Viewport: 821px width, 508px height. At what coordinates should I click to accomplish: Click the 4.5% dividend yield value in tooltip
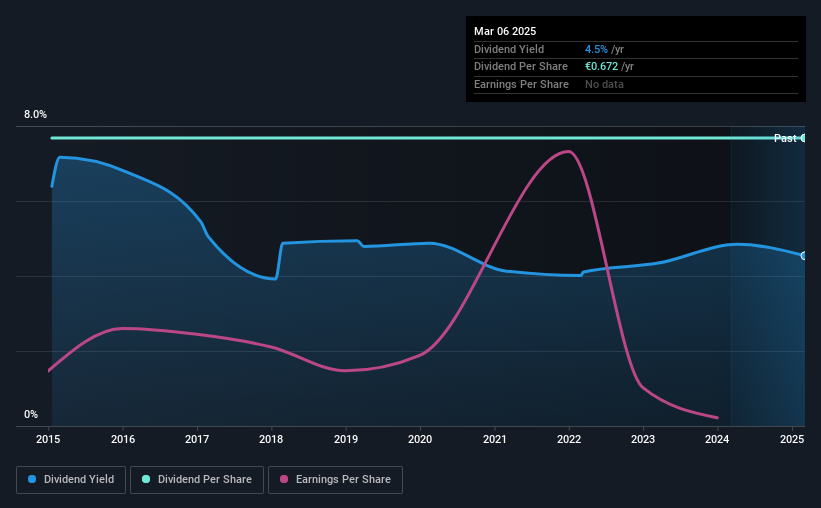click(x=596, y=49)
